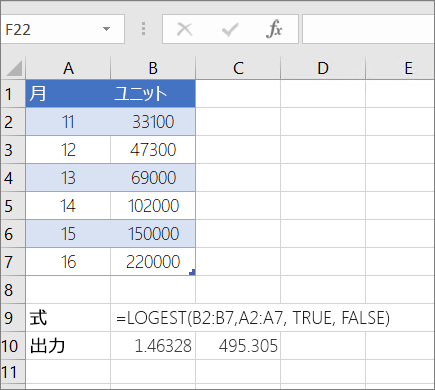This screenshot has width=435, height=390.
Task: Click cell containing 14
Action: click(68, 206)
